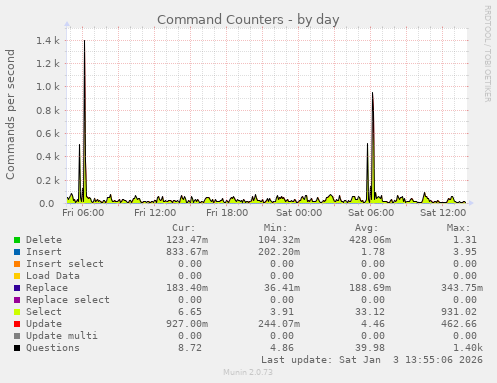Click the 'Cur:' column header
Viewport: 497px width, 383px height.
pyautogui.click(x=184, y=228)
